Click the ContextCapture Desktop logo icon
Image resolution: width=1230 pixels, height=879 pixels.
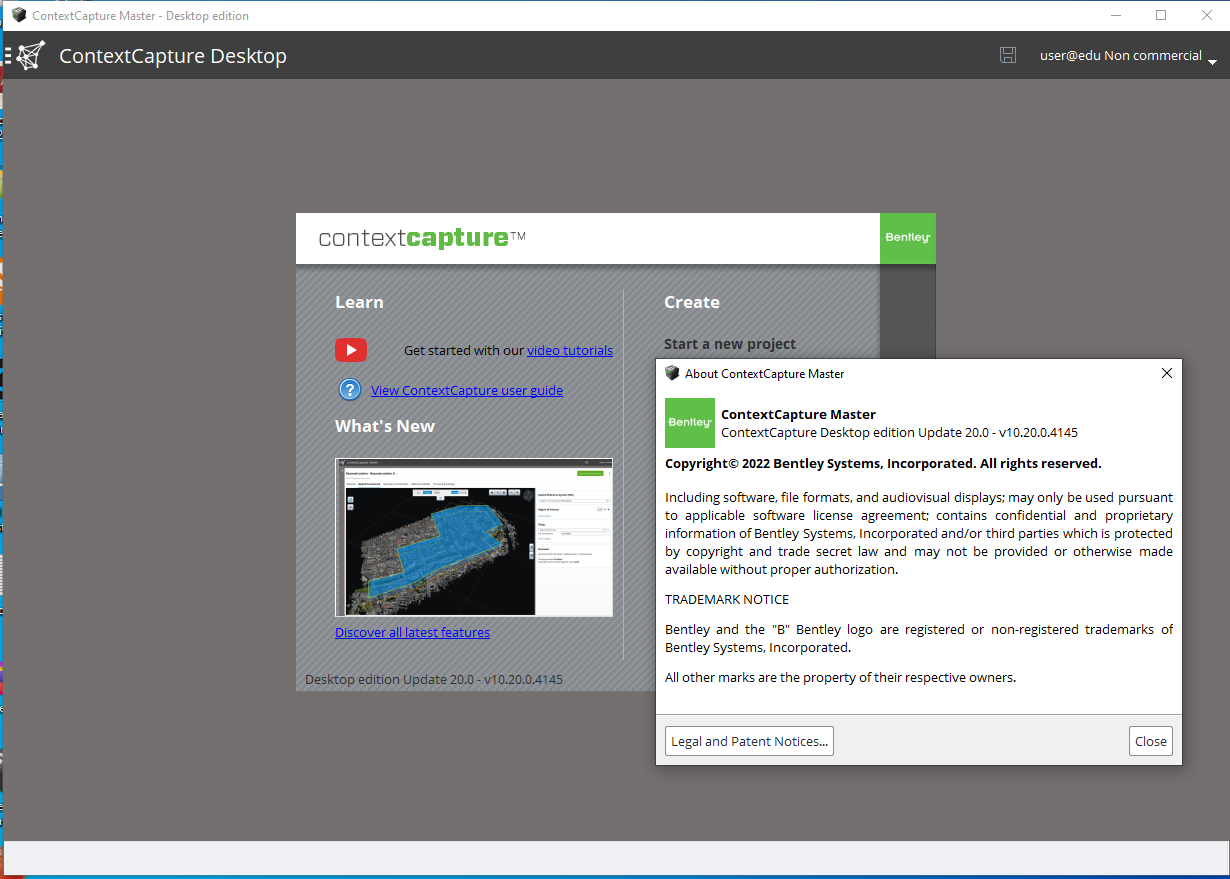point(31,55)
